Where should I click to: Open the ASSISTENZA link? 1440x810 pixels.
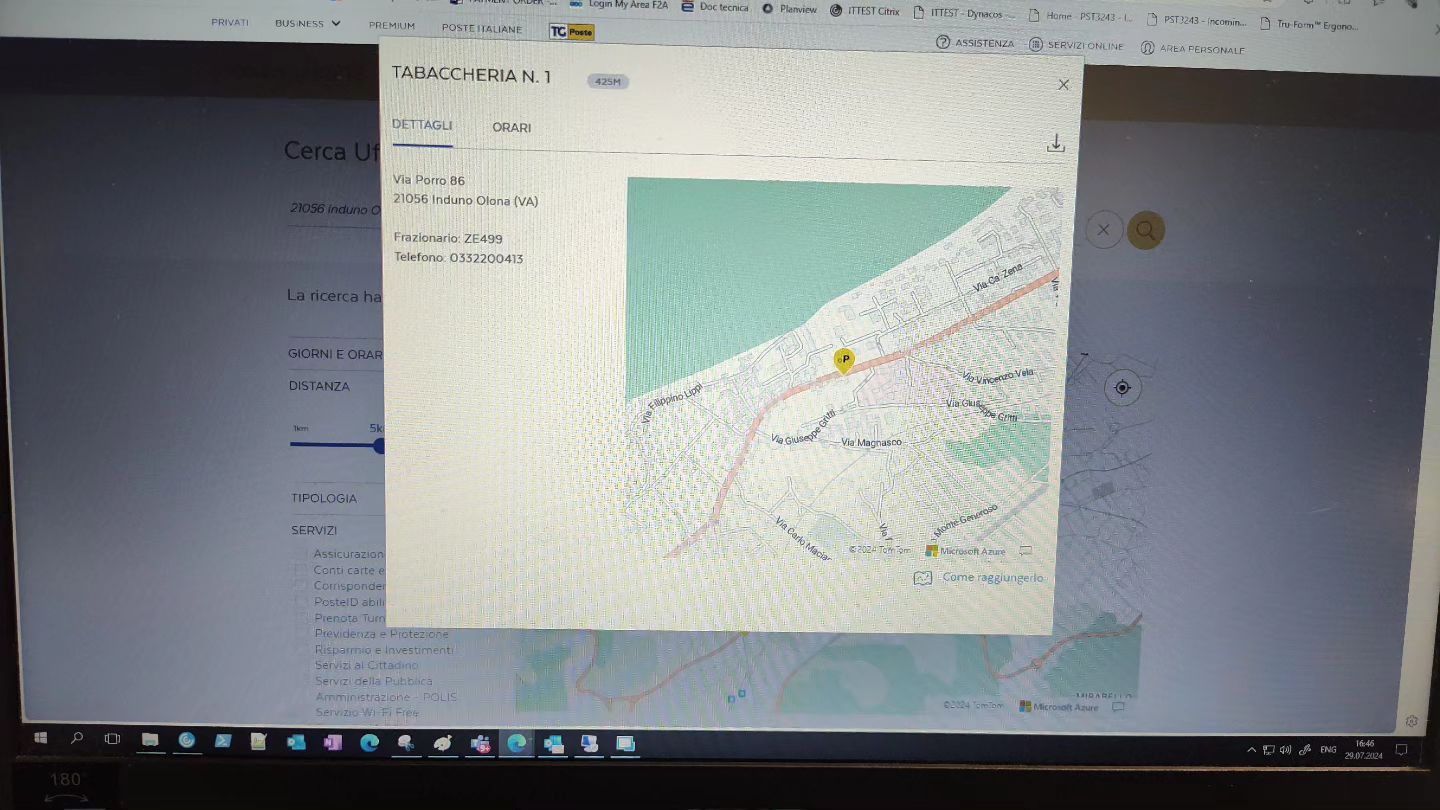[975, 43]
